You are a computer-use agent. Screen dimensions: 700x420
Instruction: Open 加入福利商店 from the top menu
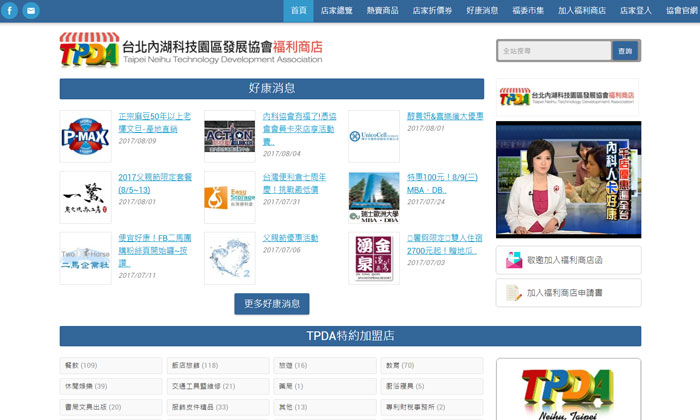(582, 10)
